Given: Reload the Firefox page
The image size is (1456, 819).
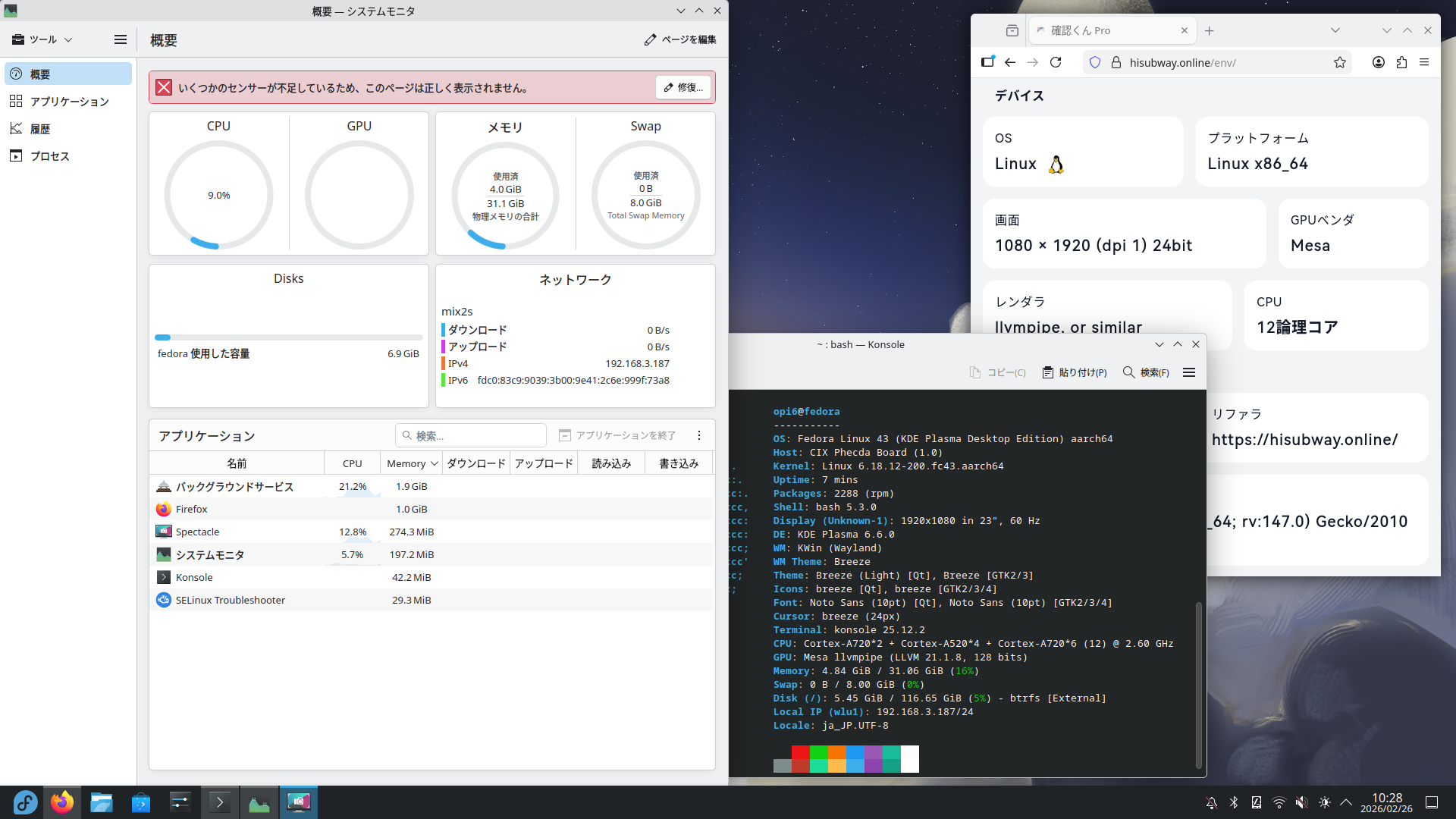Looking at the screenshot, I should pos(1056,62).
